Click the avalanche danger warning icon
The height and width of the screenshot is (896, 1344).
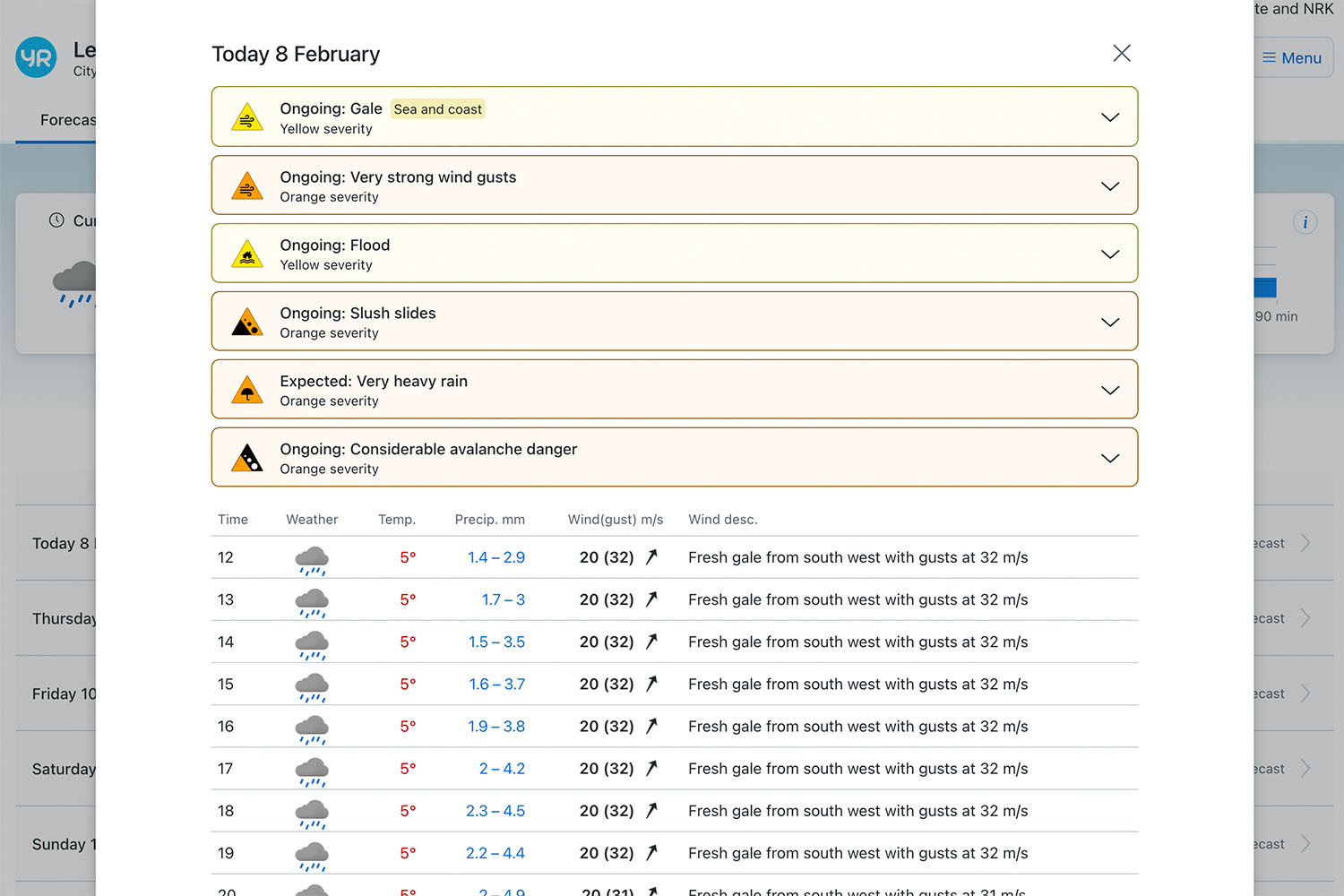(x=247, y=459)
